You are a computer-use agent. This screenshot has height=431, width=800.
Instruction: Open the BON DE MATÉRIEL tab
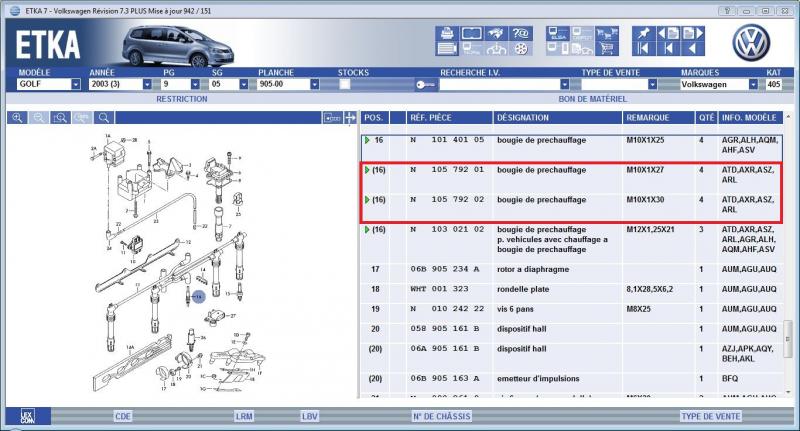(592, 99)
